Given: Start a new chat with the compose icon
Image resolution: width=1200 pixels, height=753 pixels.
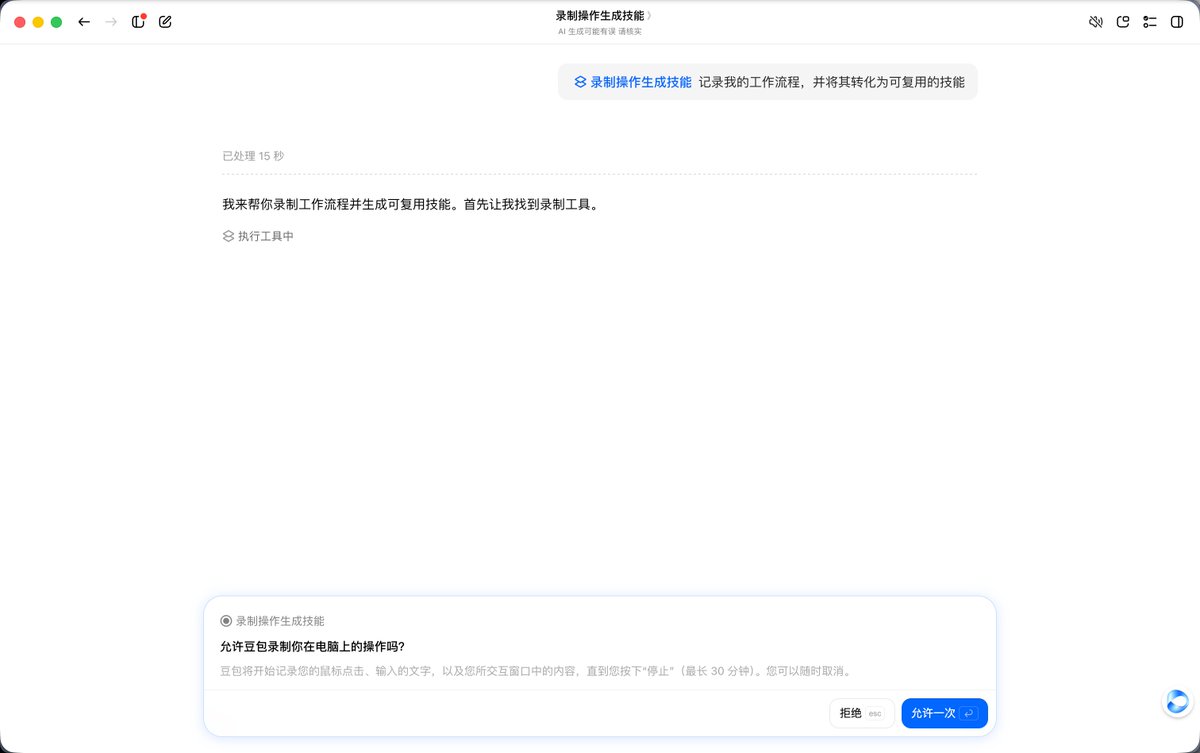Looking at the screenshot, I should 165,22.
